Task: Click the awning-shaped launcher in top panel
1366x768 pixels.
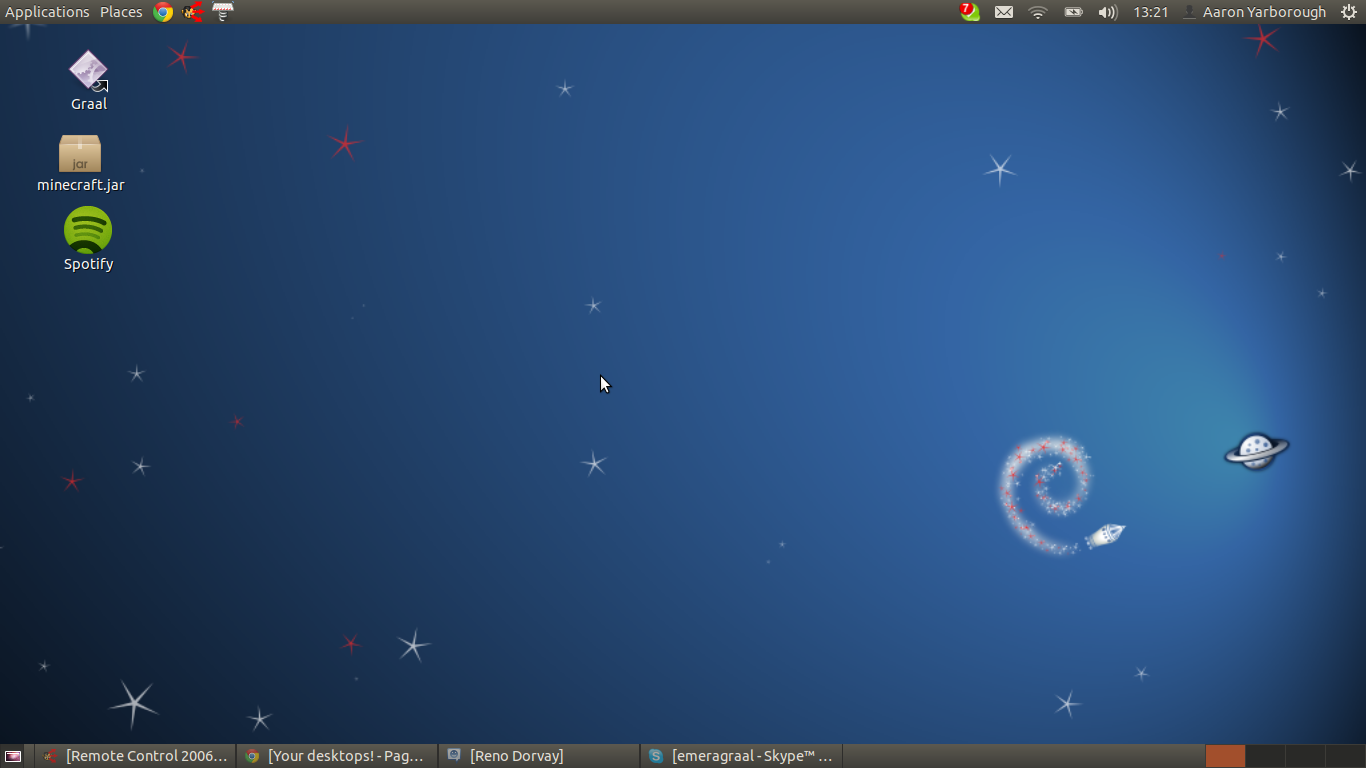Action: point(223,12)
